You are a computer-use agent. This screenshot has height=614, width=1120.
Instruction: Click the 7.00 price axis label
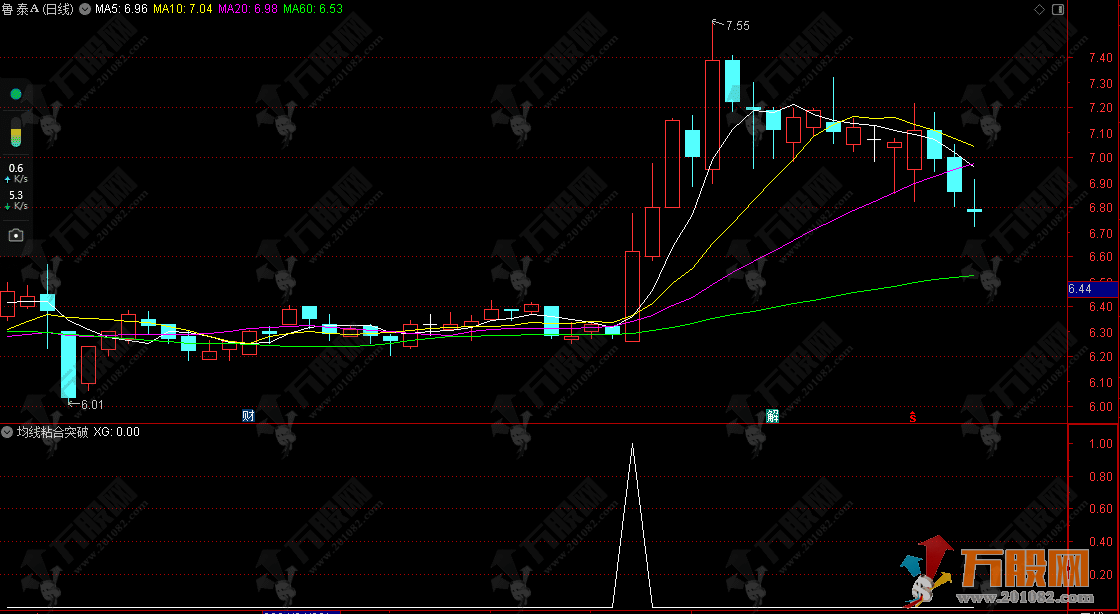1100,158
